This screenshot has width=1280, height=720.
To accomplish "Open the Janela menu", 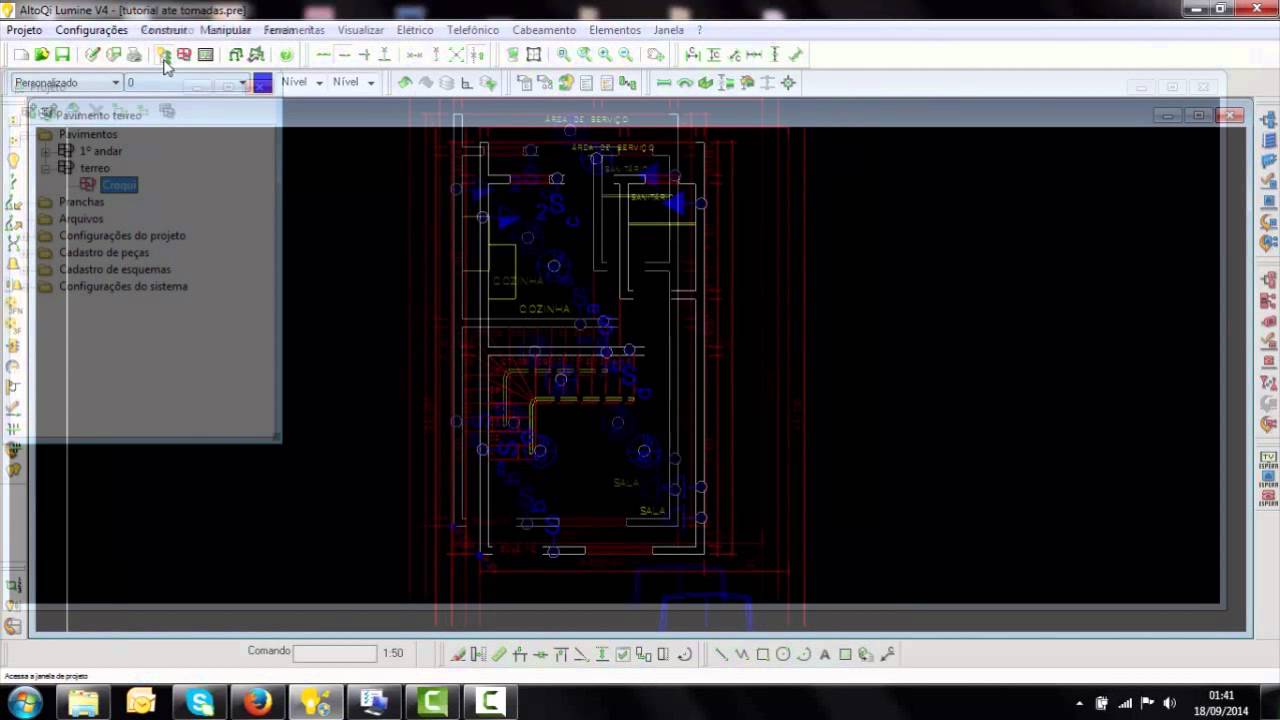I will tap(669, 30).
